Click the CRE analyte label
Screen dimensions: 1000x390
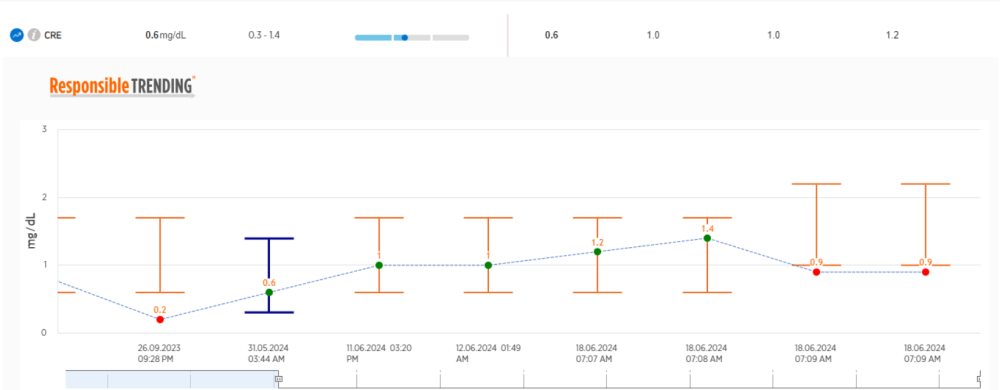[x=53, y=36]
